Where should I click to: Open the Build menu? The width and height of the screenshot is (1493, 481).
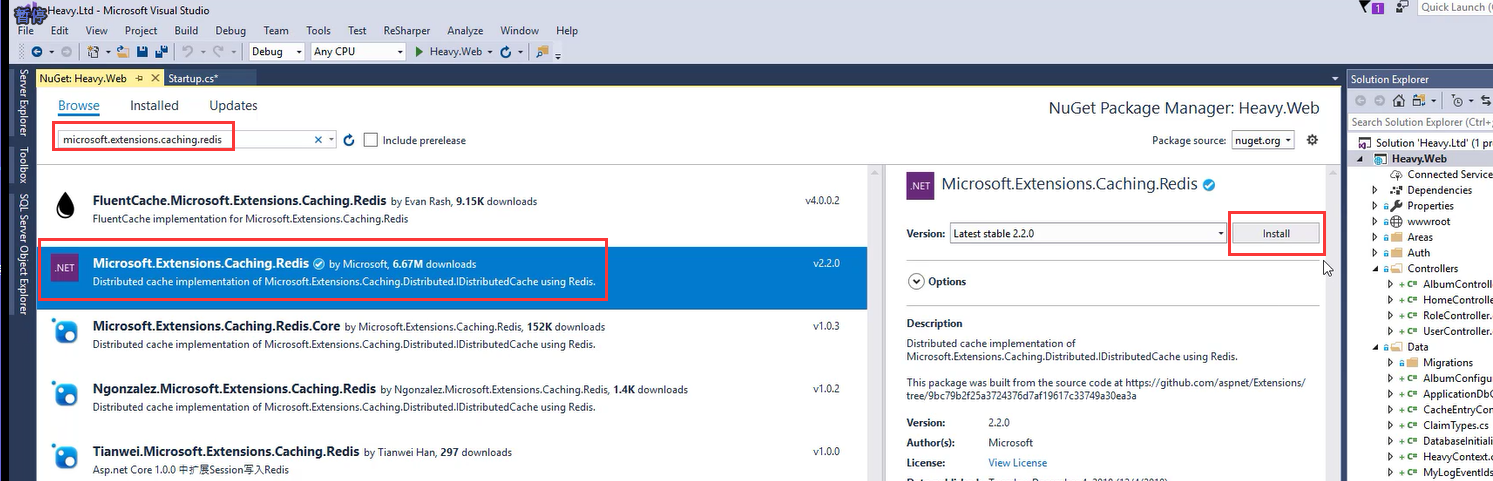pyautogui.click(x=186, y=31)
